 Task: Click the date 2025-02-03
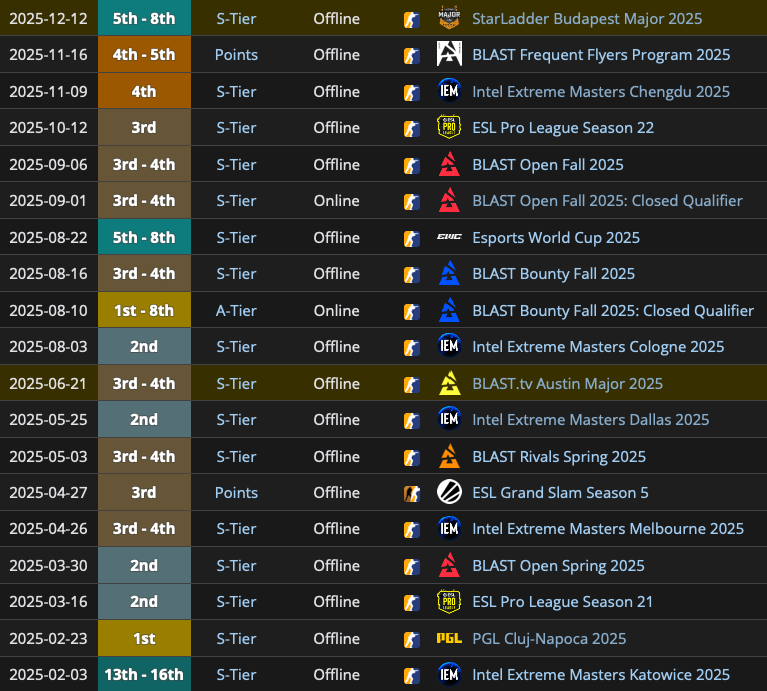click(x=48, y=675)
